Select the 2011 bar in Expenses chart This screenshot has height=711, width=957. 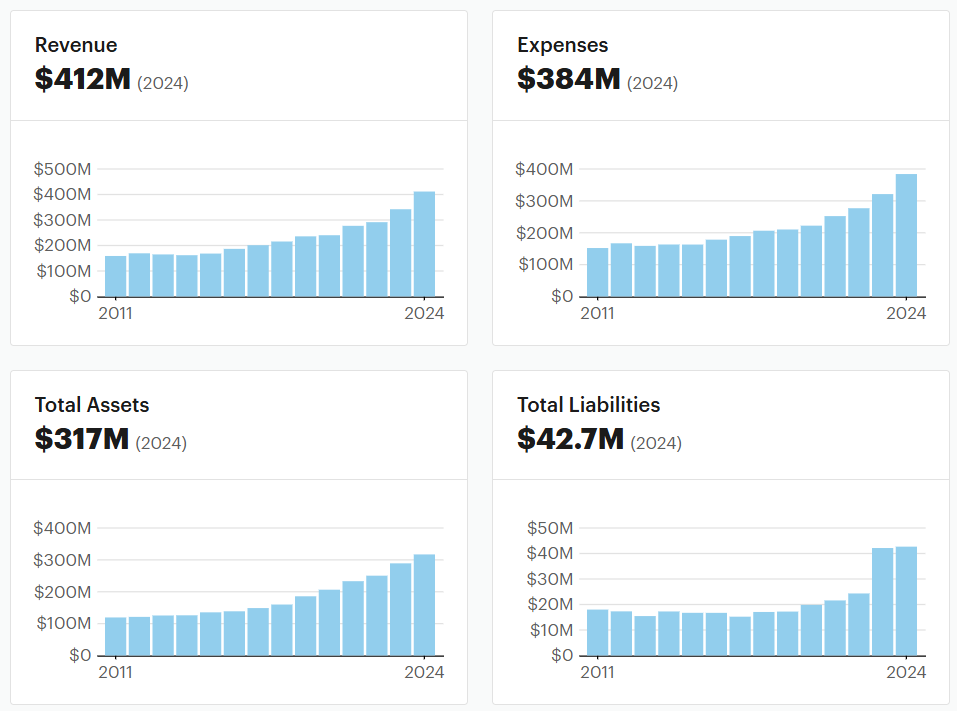pos(598,272)
